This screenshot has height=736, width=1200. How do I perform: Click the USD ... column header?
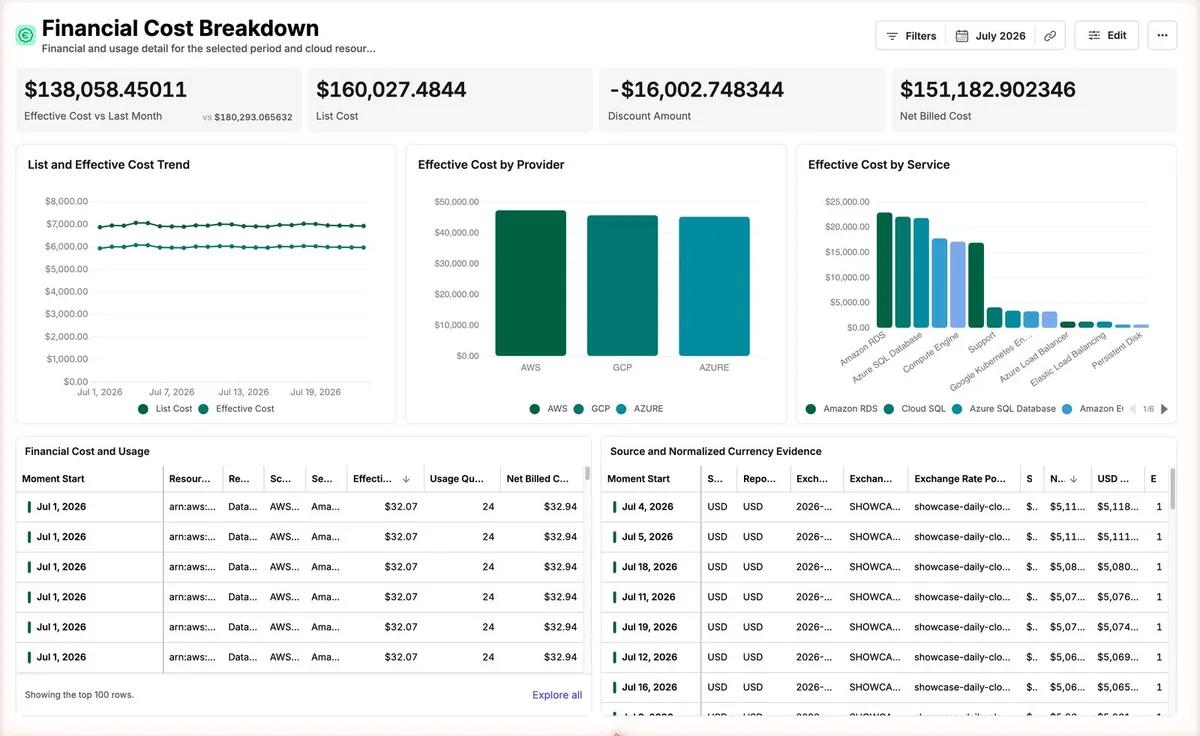(1115, 479)
